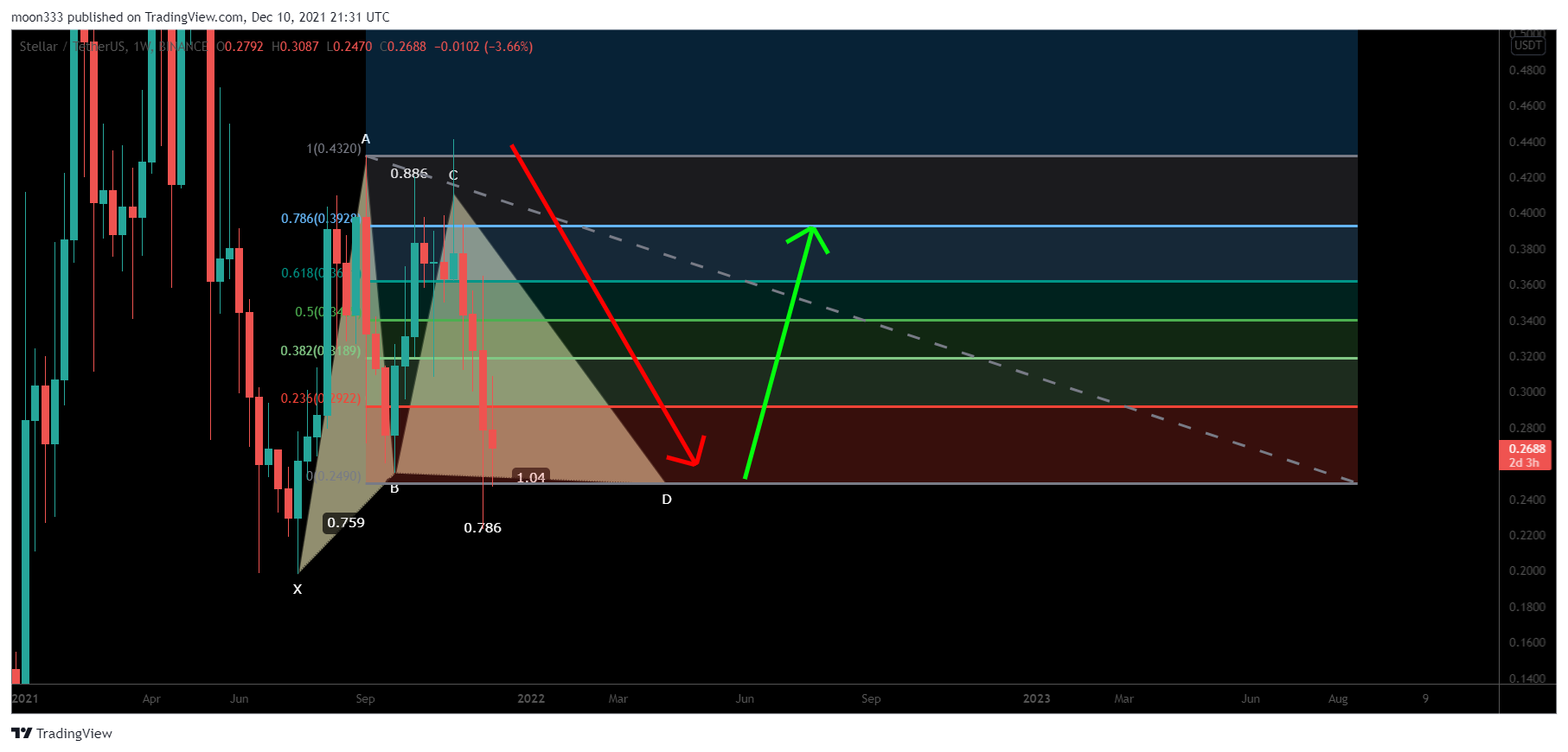Screen dimensions: 1568x752
Task: Click the USDT currency badge
Action: click(1527, 46)
